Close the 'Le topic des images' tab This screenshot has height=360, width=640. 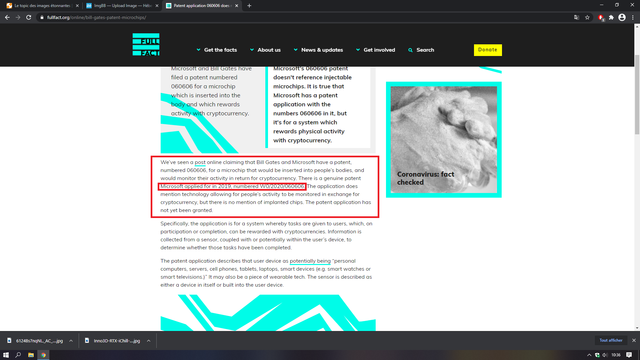point(77,6)
